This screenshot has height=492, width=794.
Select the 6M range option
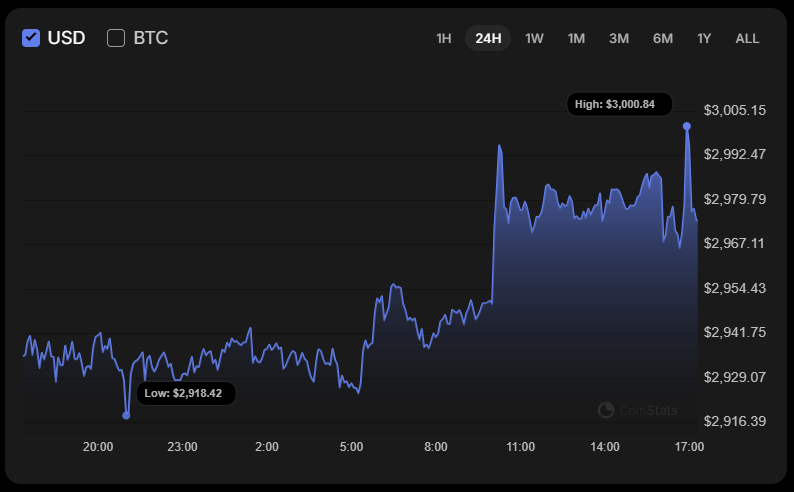click(x=663, y=38)
